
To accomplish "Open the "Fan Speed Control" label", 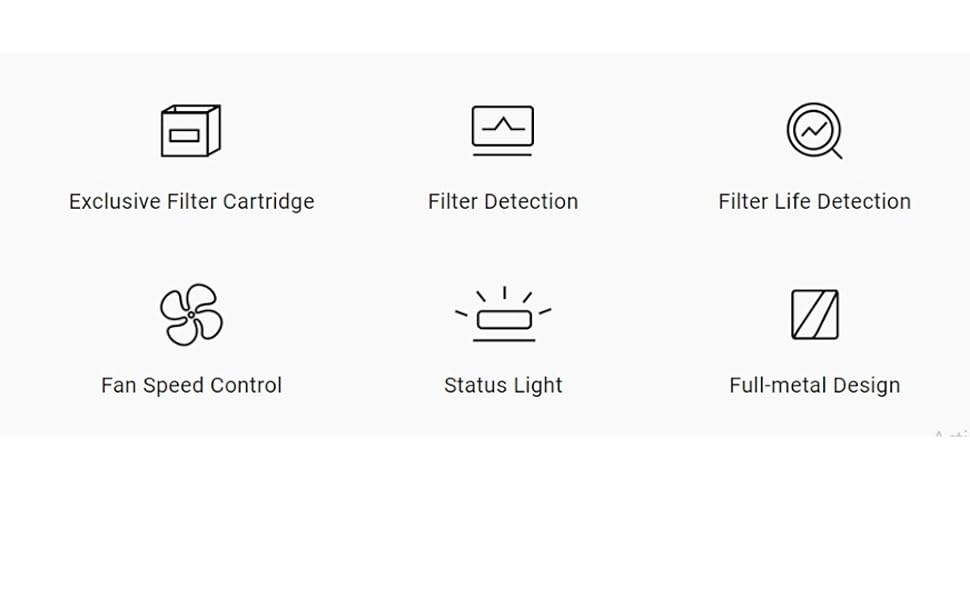I will 191,385.
